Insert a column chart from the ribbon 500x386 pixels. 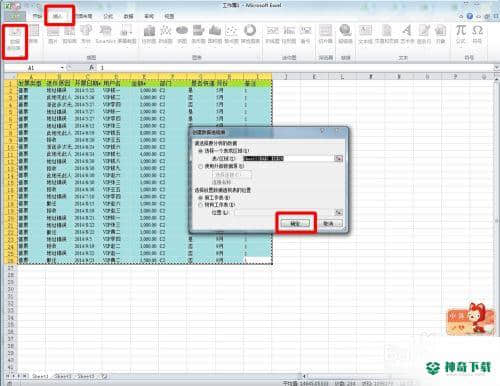(x=149, y=34)
